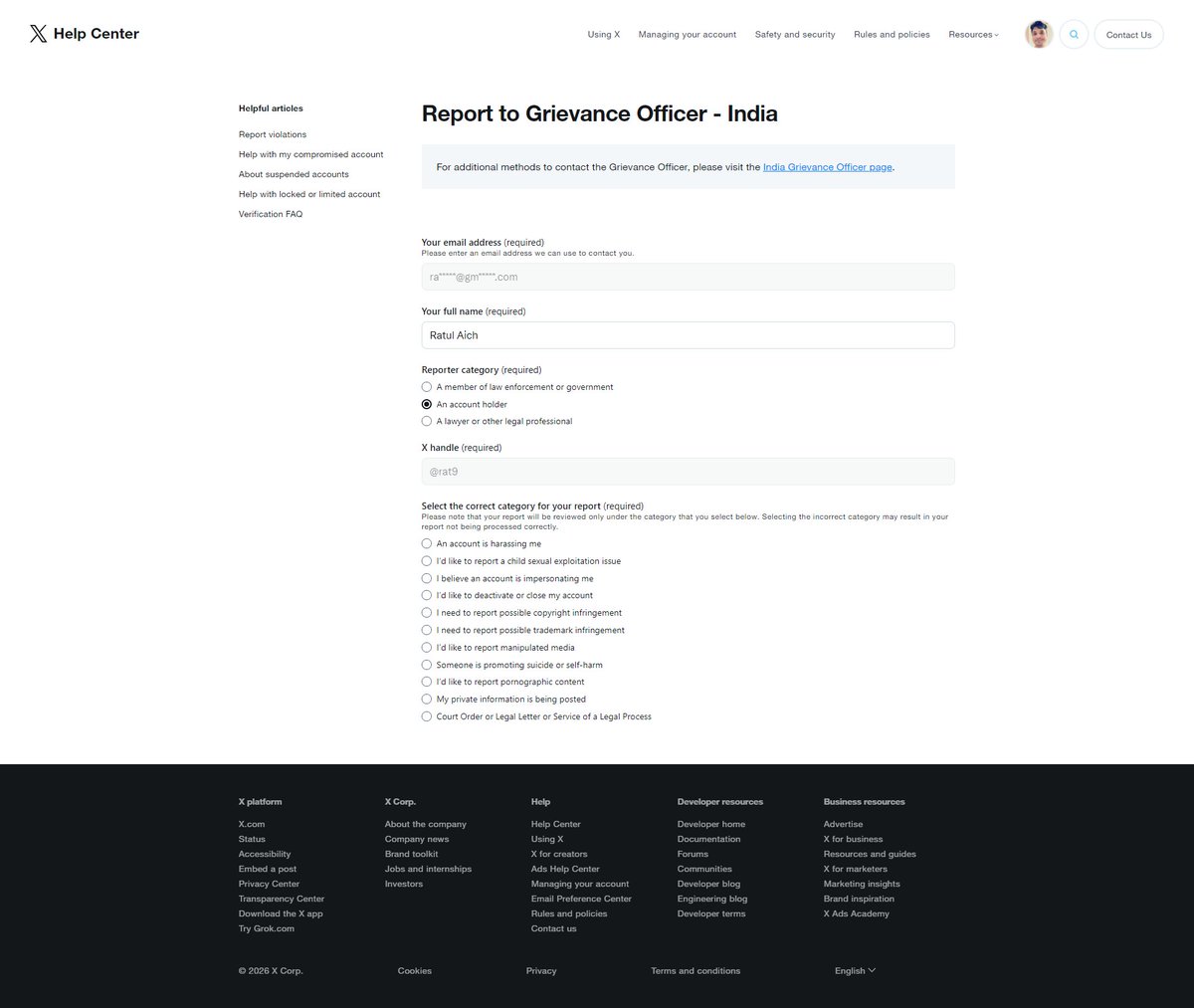Open Download the X app link
Screen dimensions: 1194x1008
click(x=281, y=913)
